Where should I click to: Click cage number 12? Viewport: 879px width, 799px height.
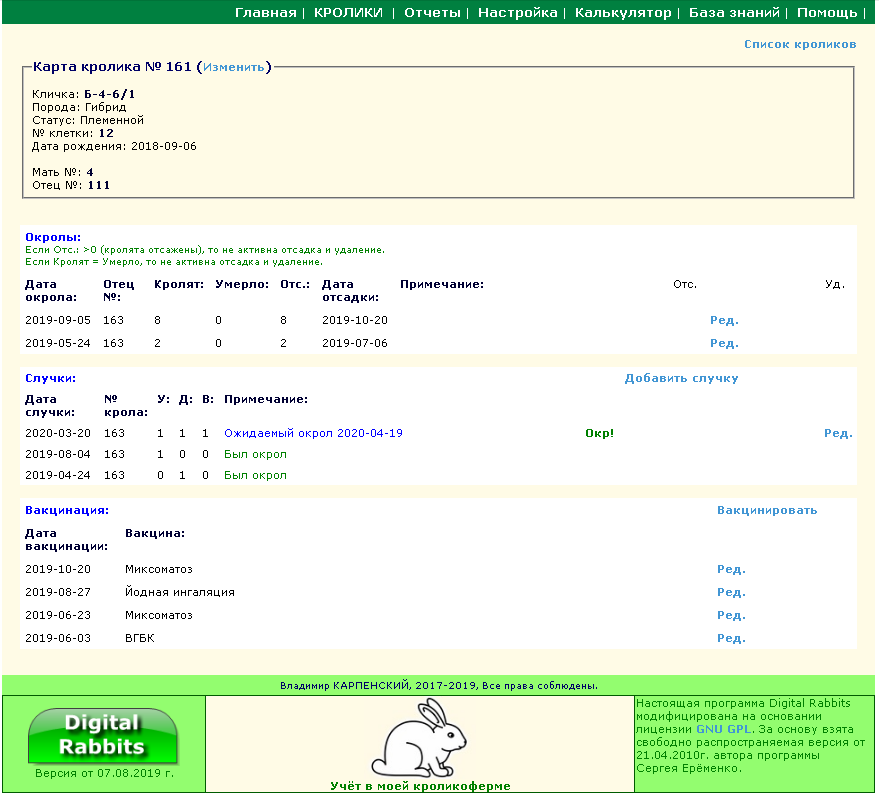[x=106, y=133]
